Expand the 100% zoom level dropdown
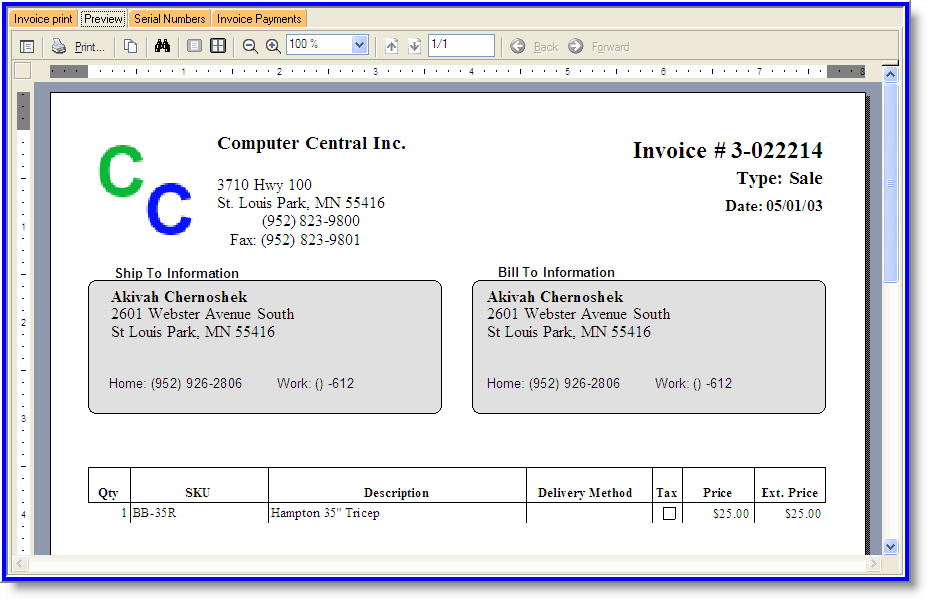The height and width of the screenshot is (599, 927). tap(359, 45)
